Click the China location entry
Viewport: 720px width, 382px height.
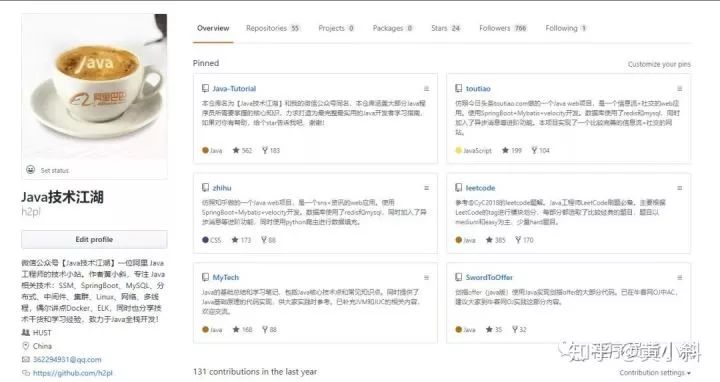pos(37,346)
